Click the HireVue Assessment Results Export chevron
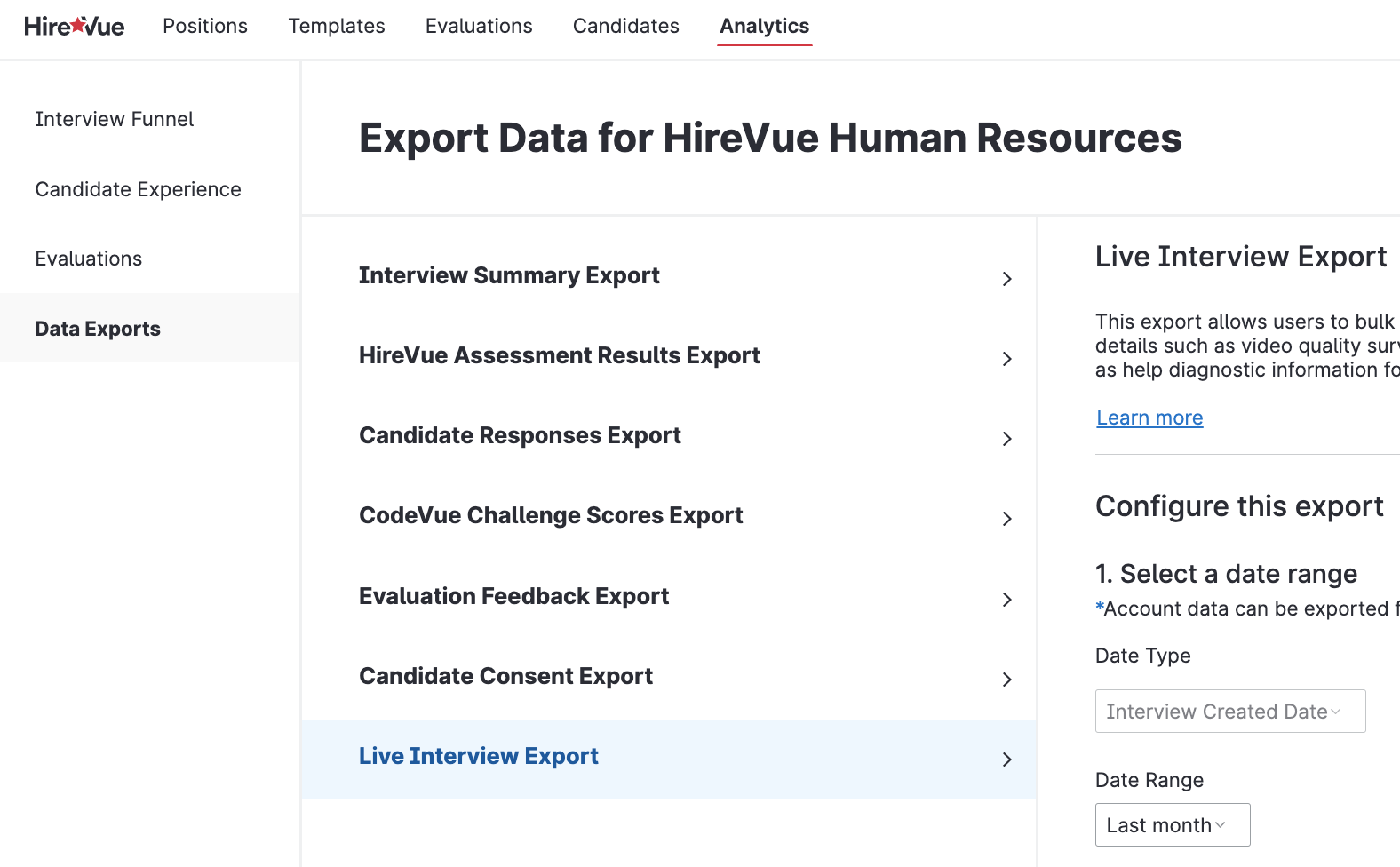The width and height of the screenshot is (1400, 867). pos(1006,359)
